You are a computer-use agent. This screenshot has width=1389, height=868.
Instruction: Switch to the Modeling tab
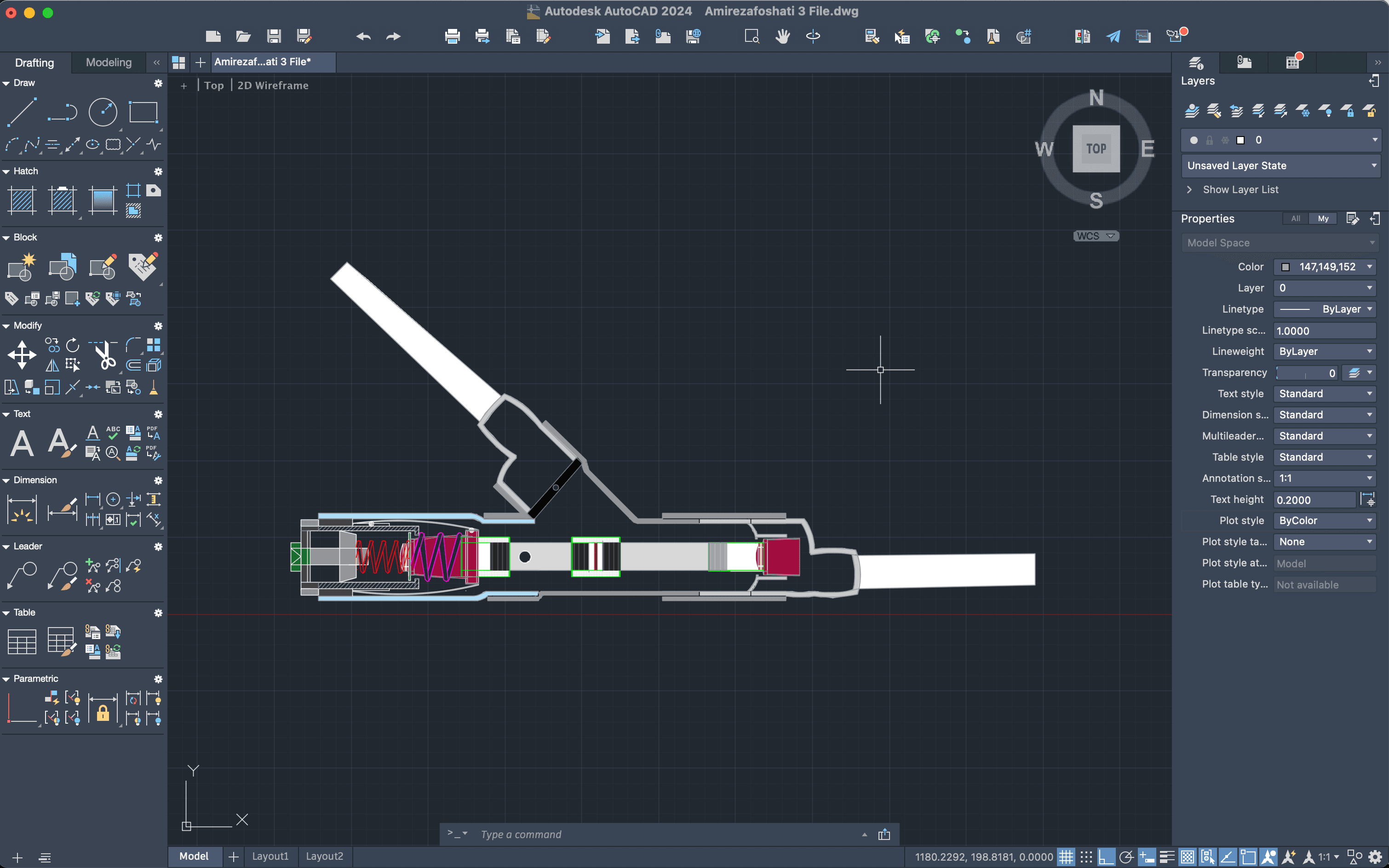[x=109, y=63]
